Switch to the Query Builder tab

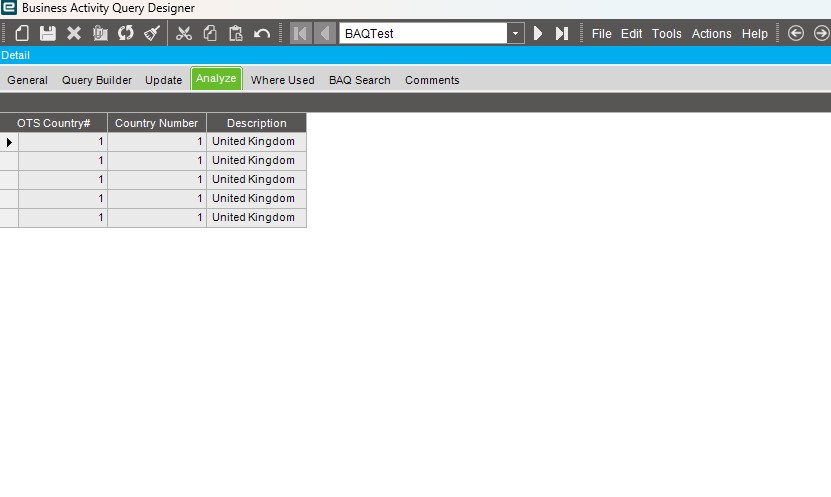(x=96, y=80)
